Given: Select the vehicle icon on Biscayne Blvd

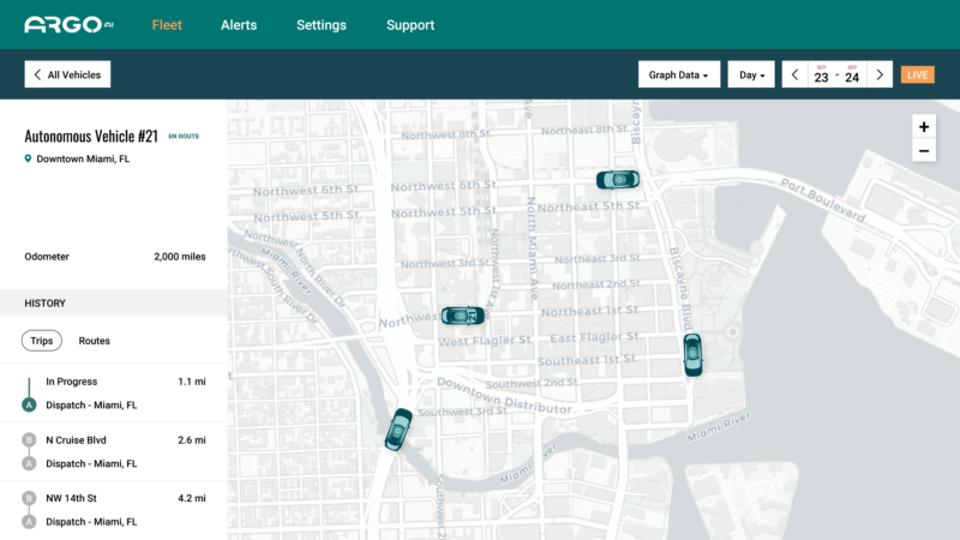Looking at the screenshot, I should pyautogui.click(x=692, y=355).
